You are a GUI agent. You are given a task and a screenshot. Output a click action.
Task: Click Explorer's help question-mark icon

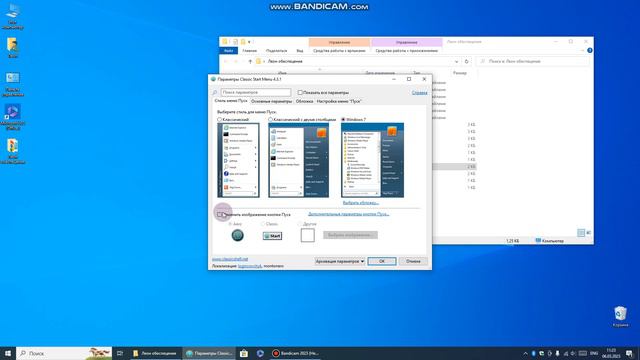click(x=589, y=51)
